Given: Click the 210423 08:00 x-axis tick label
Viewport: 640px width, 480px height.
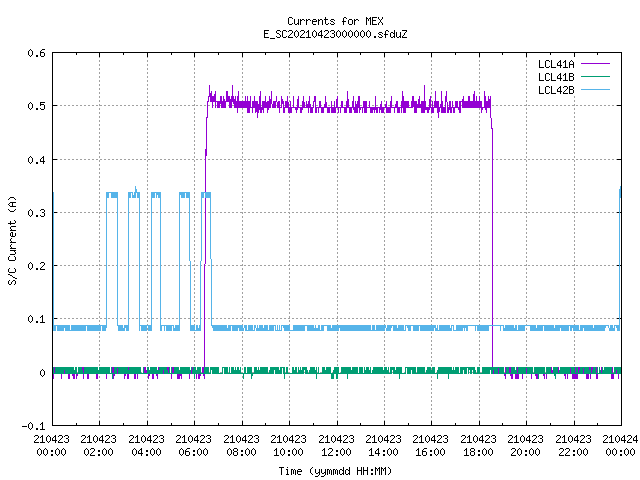Looking at the screenshot, I should [x=241, y=445].
